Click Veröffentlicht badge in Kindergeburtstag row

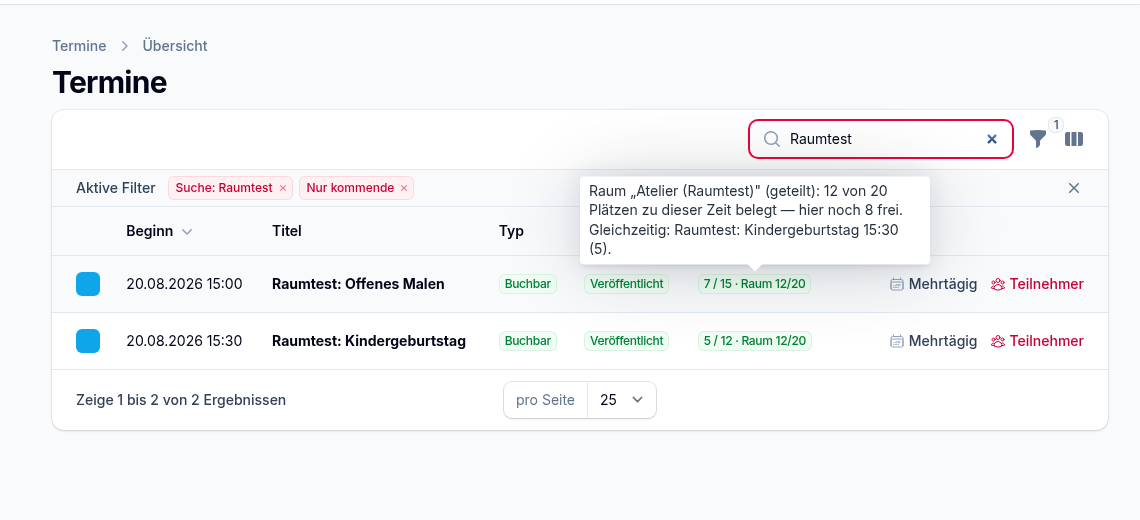[x=627, y=341]
